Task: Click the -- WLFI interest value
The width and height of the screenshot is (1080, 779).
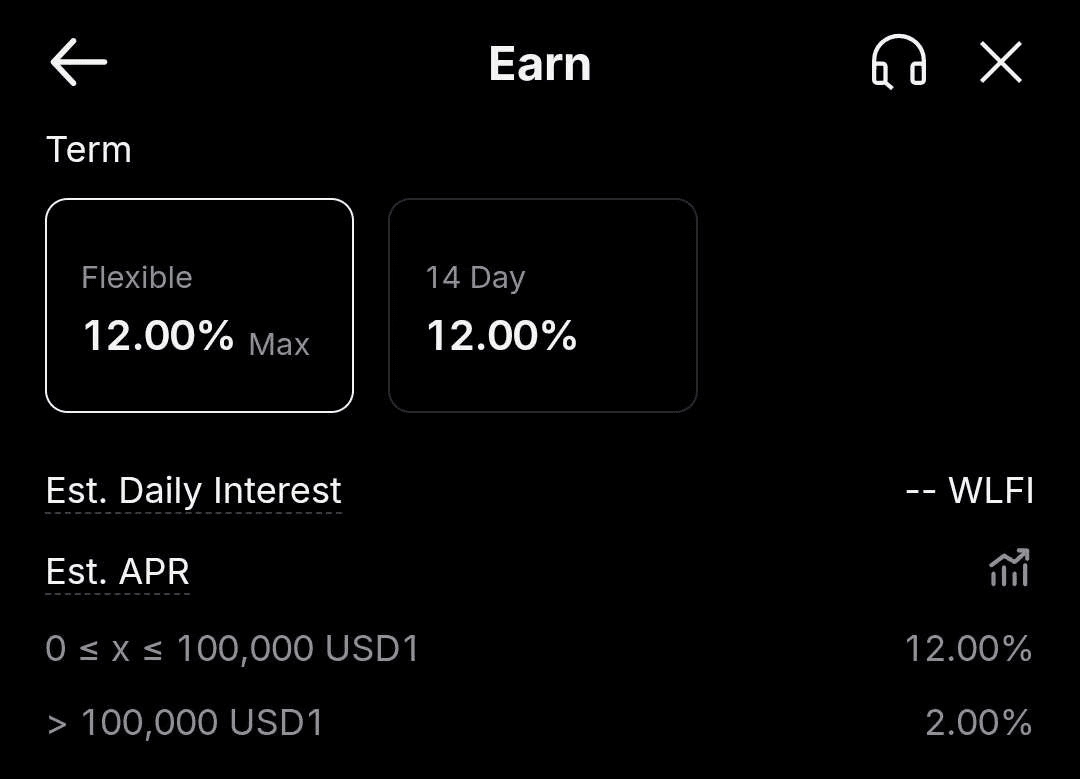Action: point(968,491)
